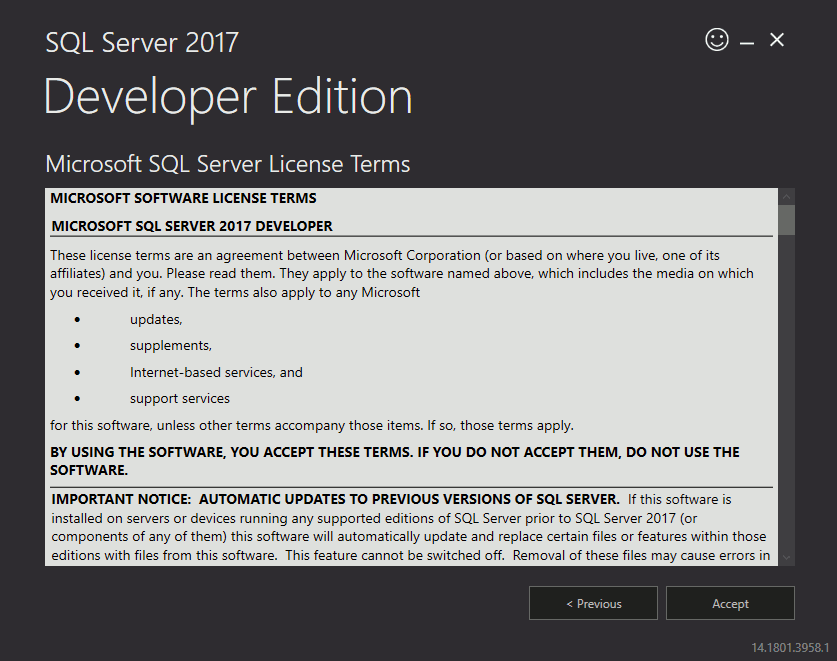Image resolution: width=837 pixels, height=661 pixels.
Task: Click the scrollbar down arrow
Action: pos(786,557)
